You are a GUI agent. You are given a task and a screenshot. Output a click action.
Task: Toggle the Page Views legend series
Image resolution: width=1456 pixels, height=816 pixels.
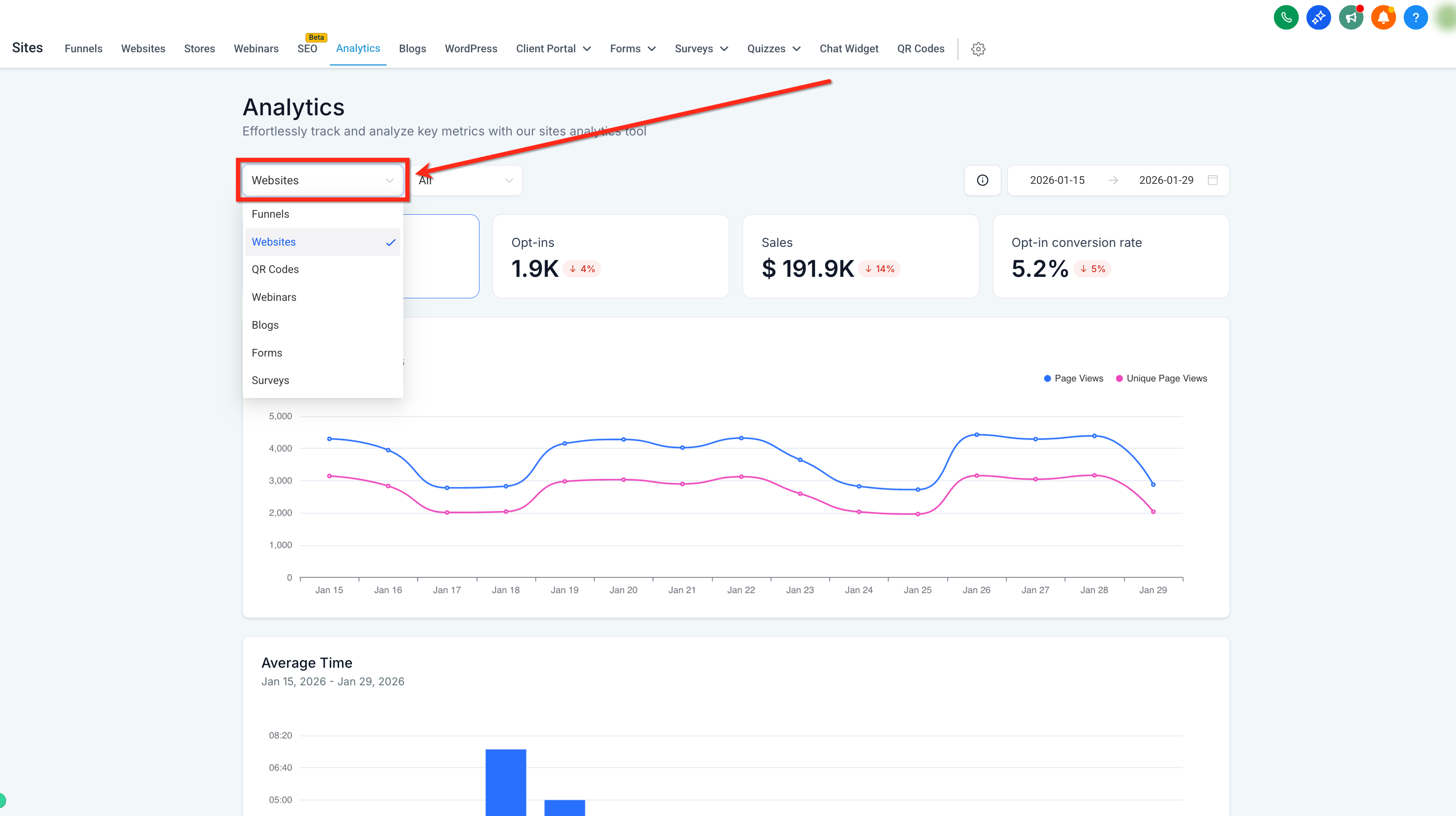point(1073,378)
